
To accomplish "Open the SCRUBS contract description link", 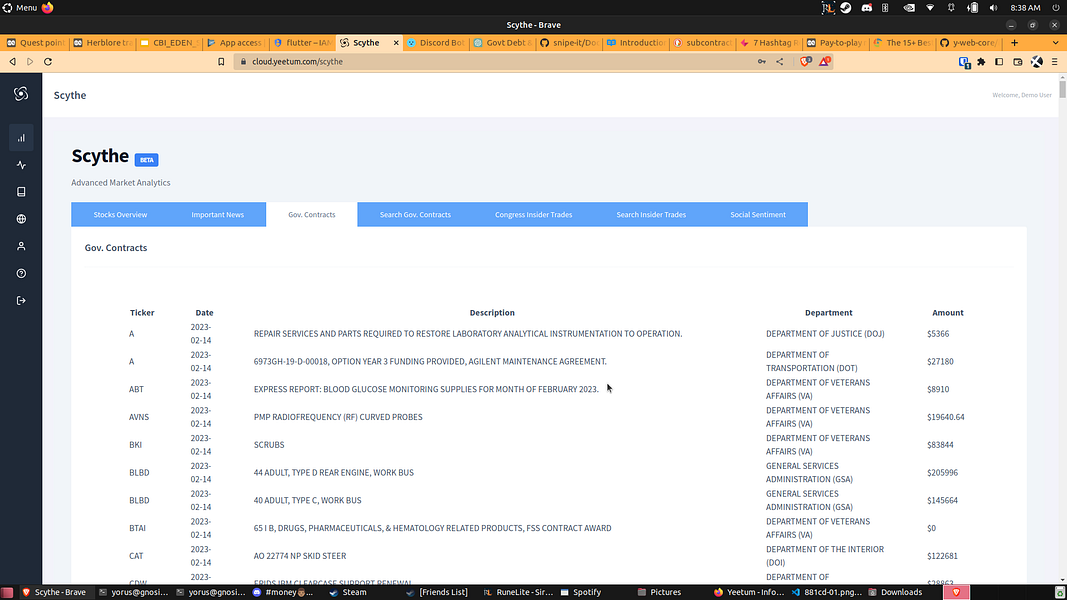I will 269,444.
